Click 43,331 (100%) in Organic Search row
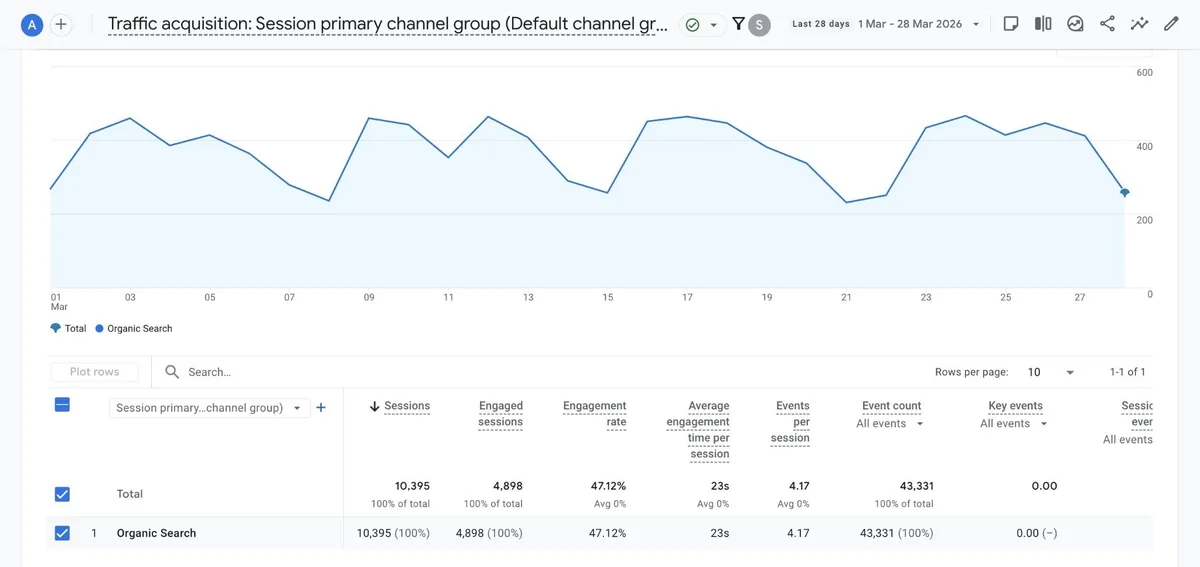The width and height of the screenshot is (1200, 567). (897, 533)
